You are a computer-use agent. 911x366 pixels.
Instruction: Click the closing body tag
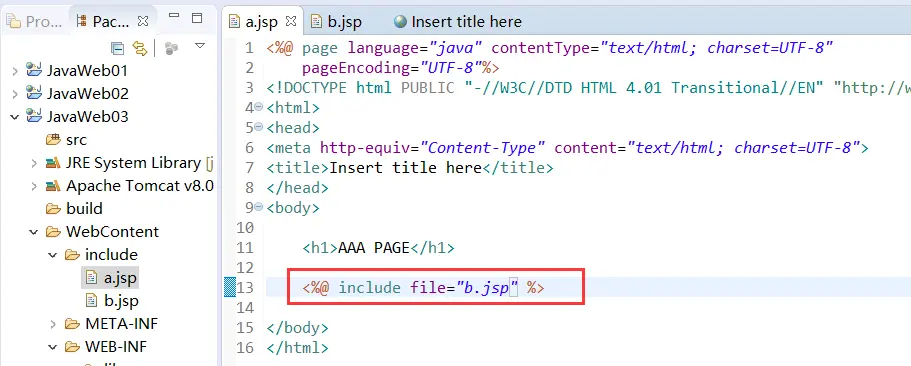(x=297, y=328)
